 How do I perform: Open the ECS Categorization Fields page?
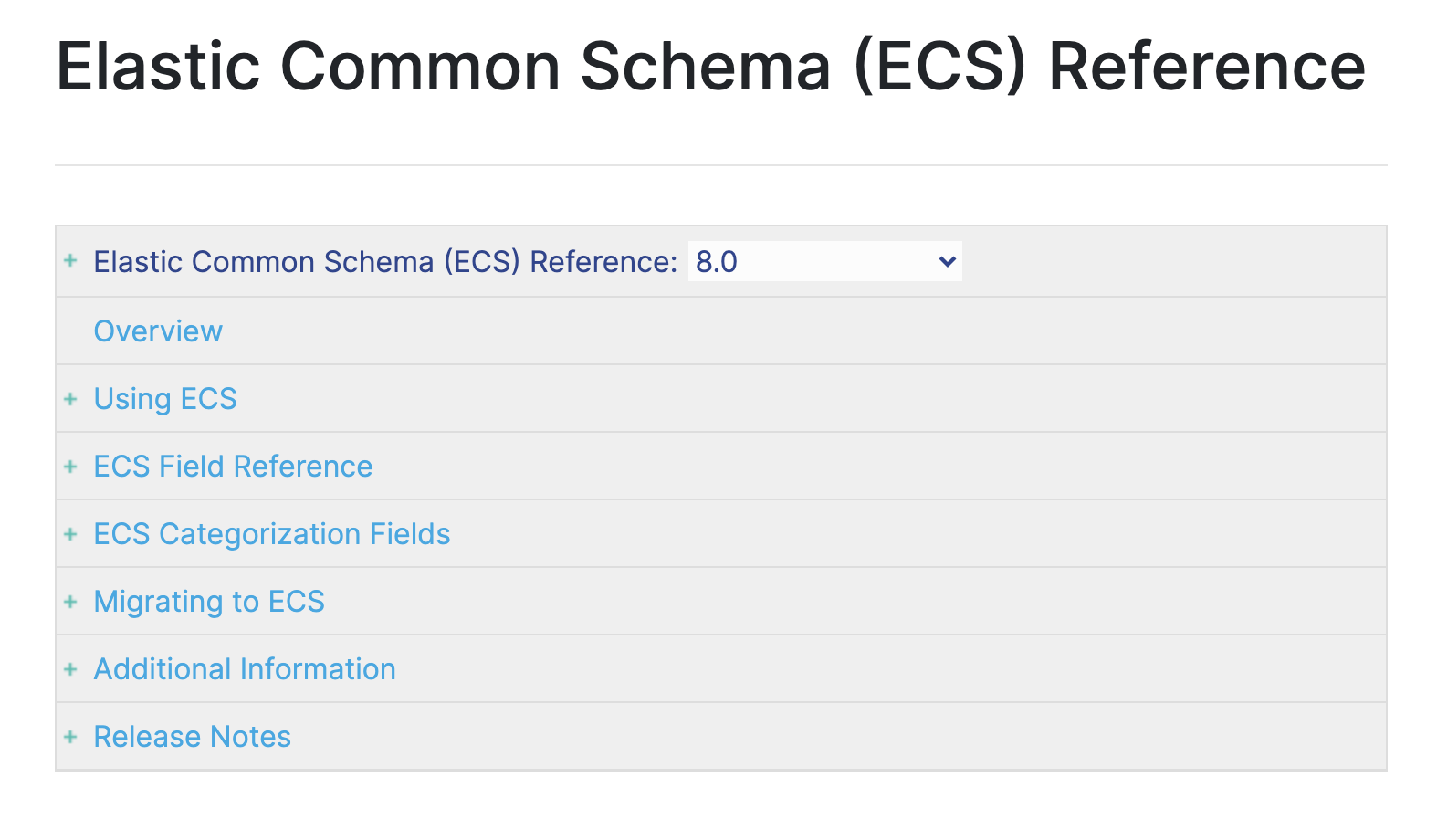click(271, 533)
